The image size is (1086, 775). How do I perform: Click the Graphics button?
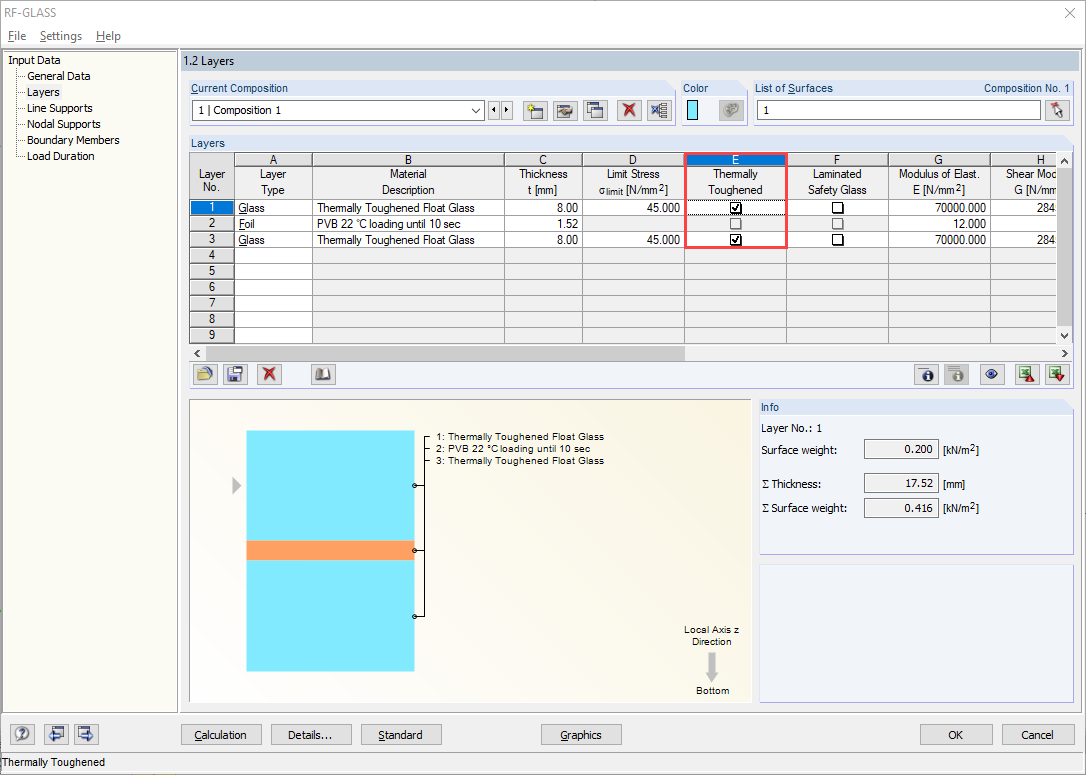pos(581,735)
